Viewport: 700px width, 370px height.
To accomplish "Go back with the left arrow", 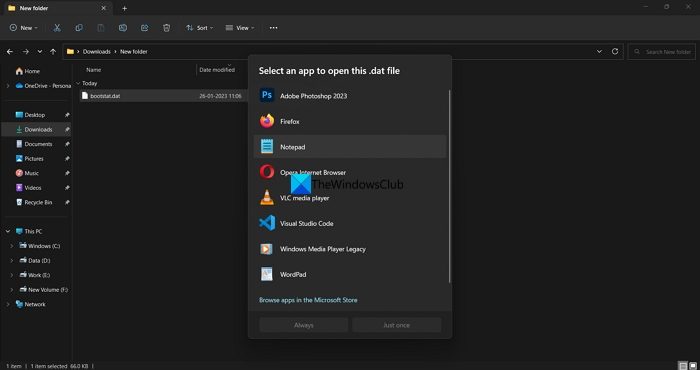I will (x=10, y=52).
